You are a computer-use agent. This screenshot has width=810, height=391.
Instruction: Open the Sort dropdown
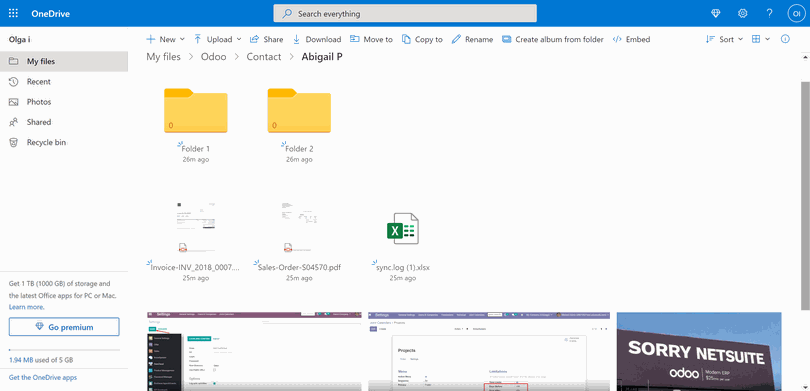pos(724,39)
